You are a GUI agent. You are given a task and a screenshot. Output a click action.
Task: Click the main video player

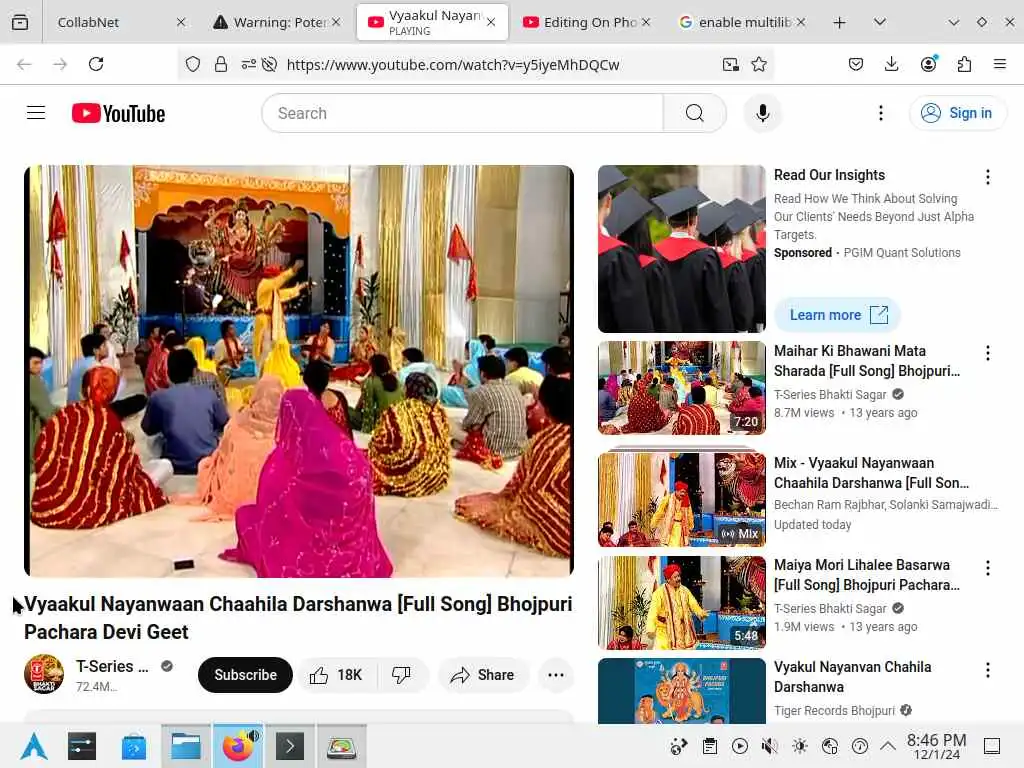point(299,371)
